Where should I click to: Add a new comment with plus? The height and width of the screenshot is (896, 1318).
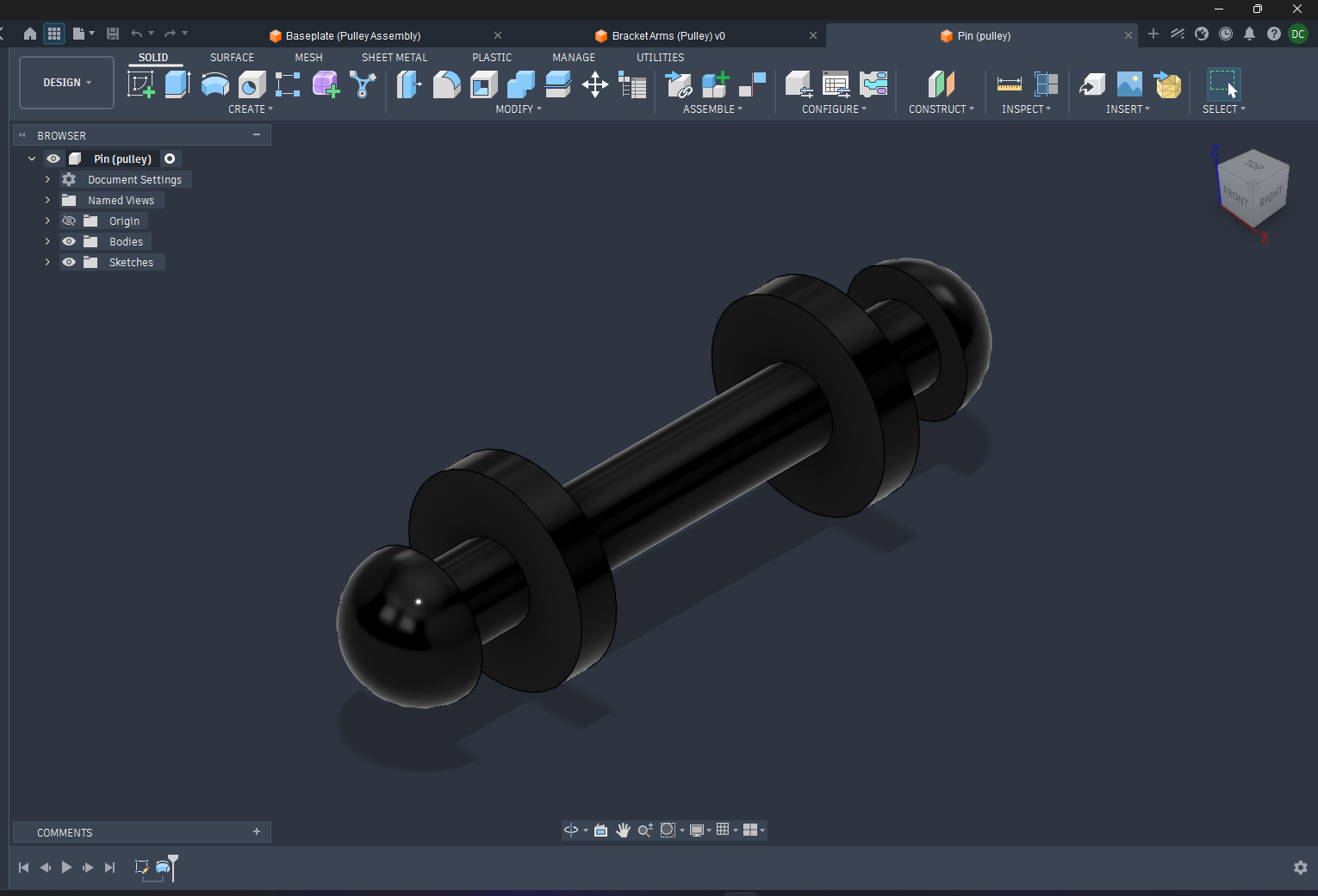pyautogui.click(x=257, y=831)
